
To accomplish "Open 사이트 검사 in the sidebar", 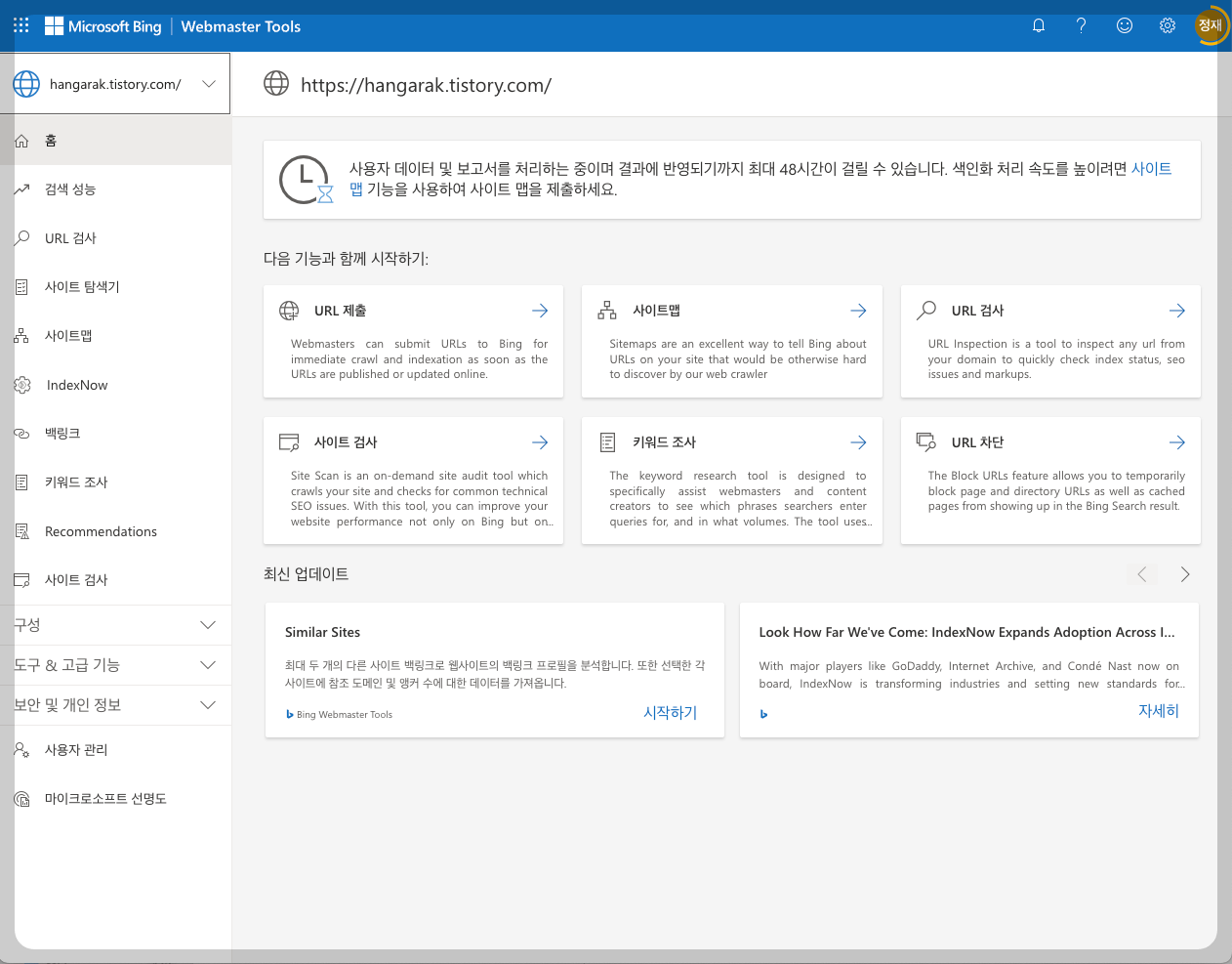I will (115, 580).
